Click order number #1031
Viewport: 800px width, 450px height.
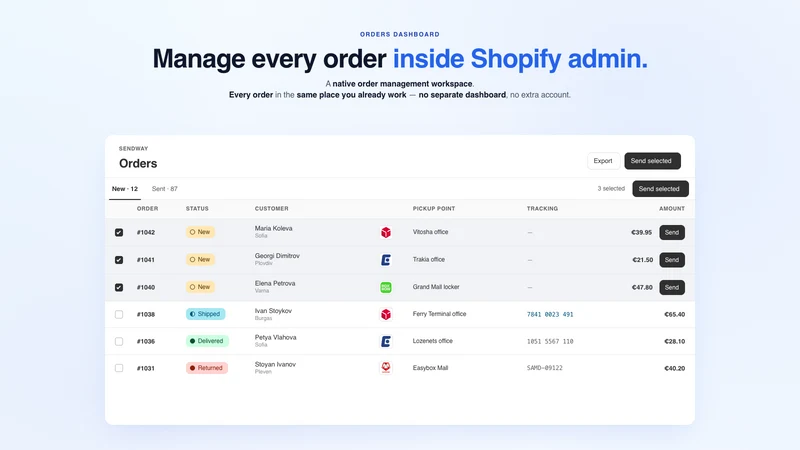click(146, 368)
